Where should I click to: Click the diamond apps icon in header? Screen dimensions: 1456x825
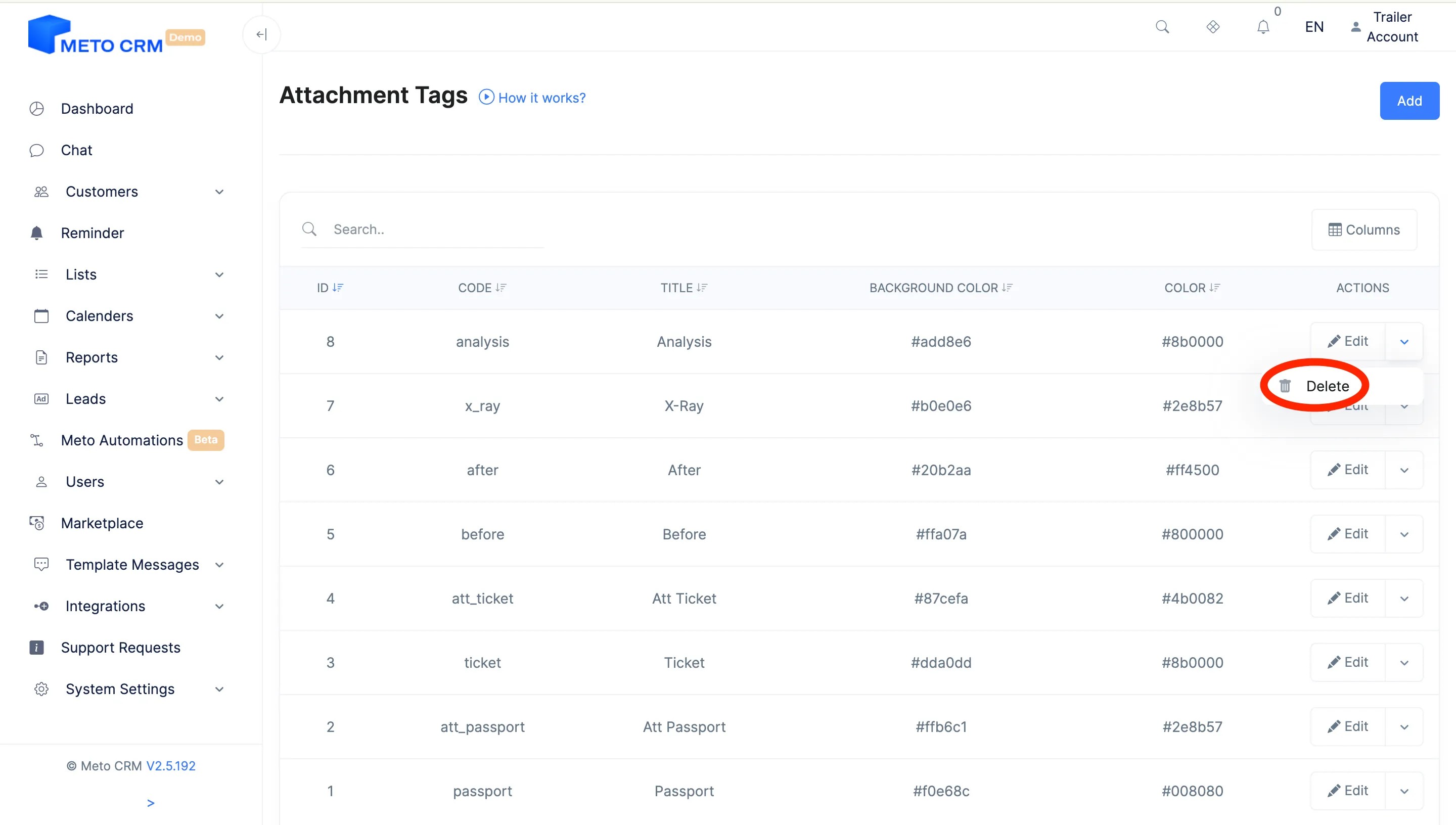1212,27
